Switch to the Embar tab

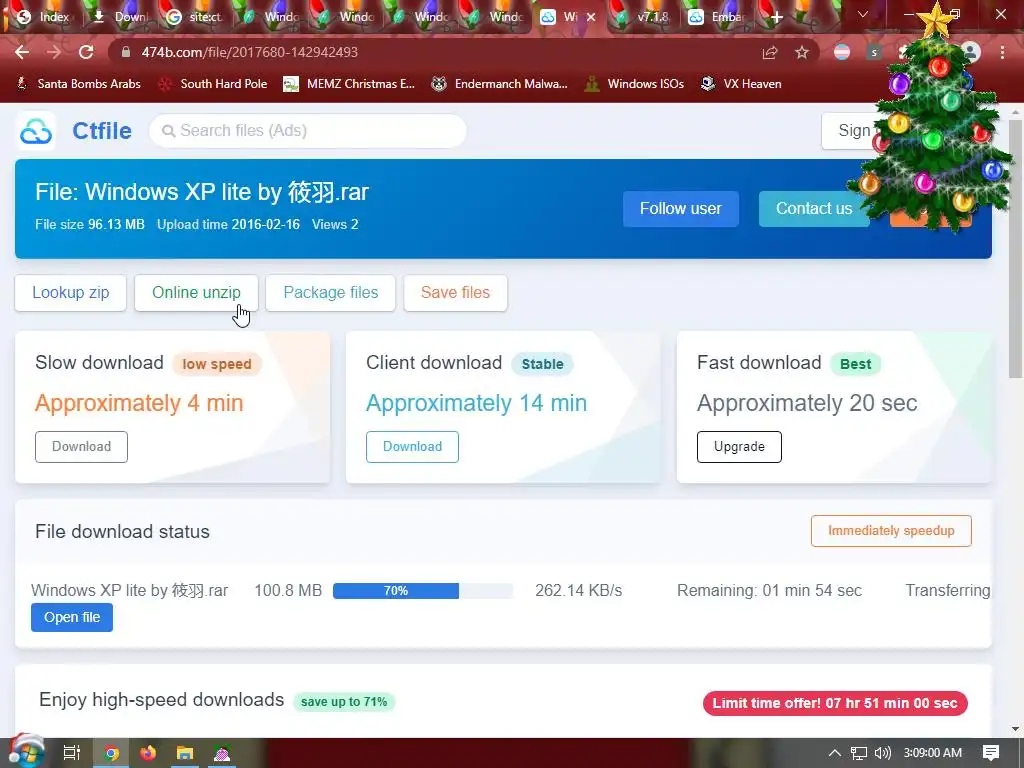[717, 17]
